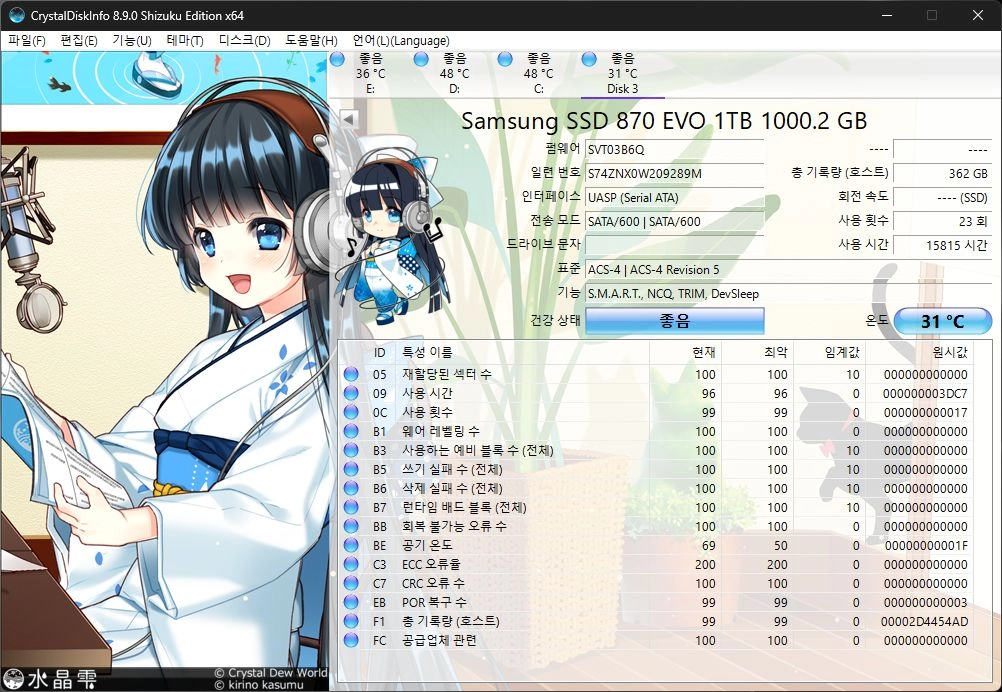Click the 기능 field S.M.A.R.T., NCQ, TRIM
The height and width of the screenshot is (692, 1002).
[789, 294]
